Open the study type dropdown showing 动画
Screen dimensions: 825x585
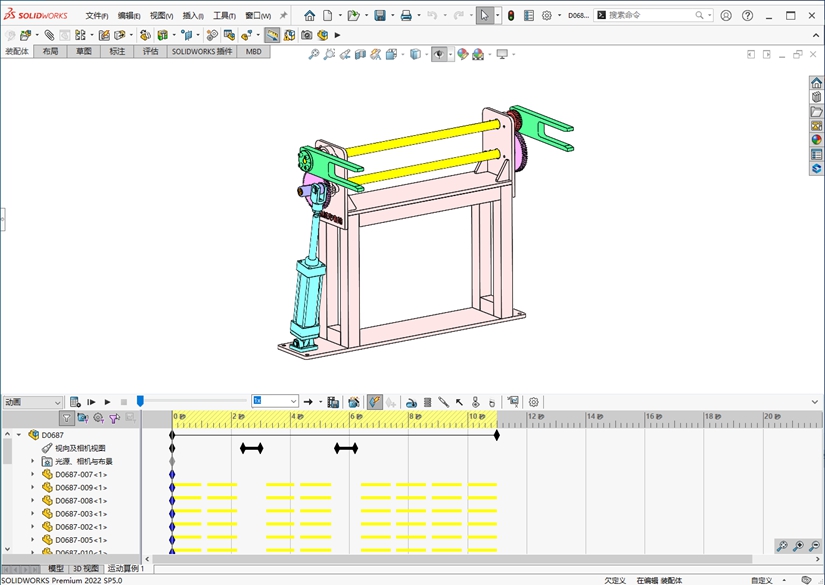33,402
